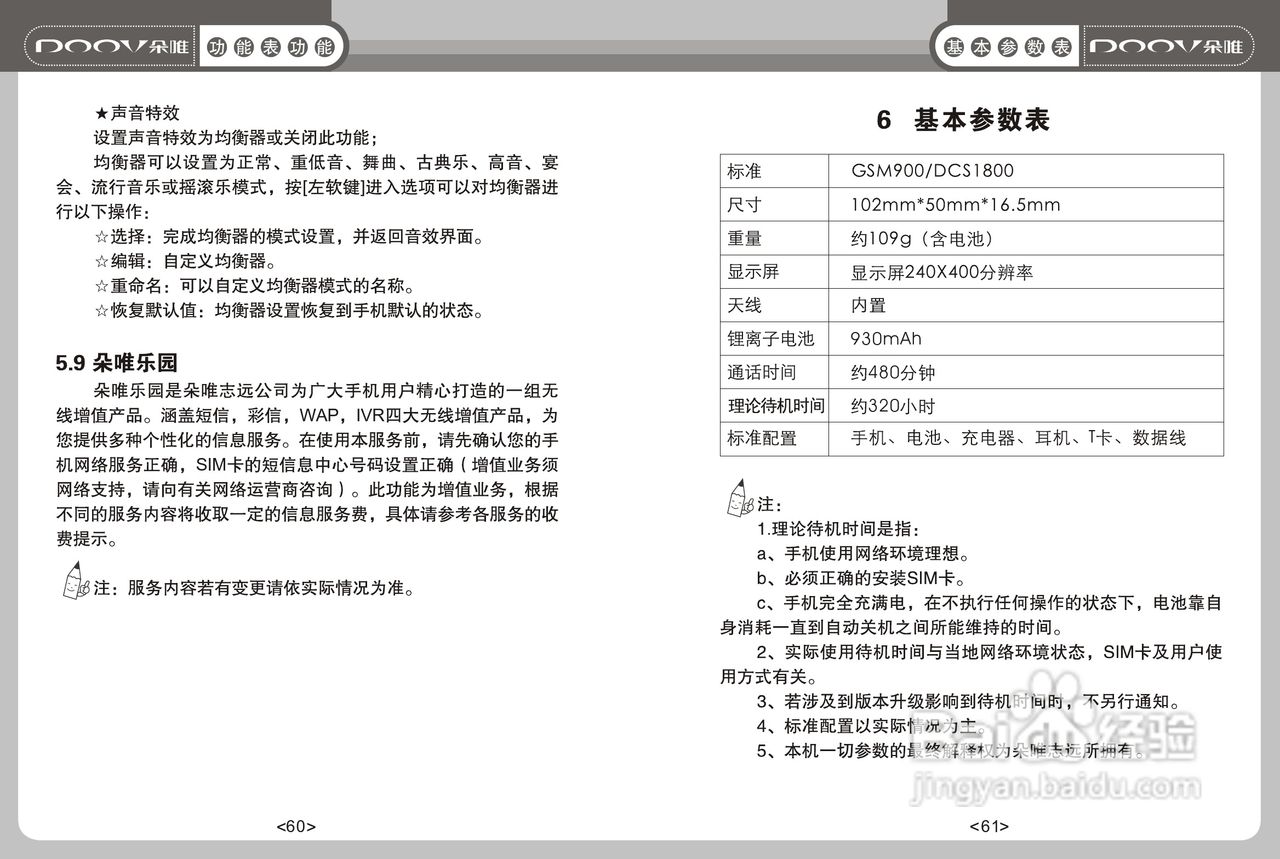Select the 基本参数表 header tab
1280x859 pixels.
1006,45
